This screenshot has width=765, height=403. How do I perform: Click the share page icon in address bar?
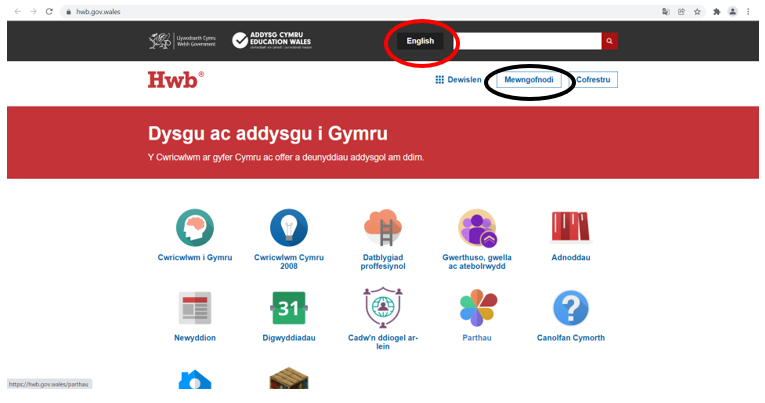[681, 12]
